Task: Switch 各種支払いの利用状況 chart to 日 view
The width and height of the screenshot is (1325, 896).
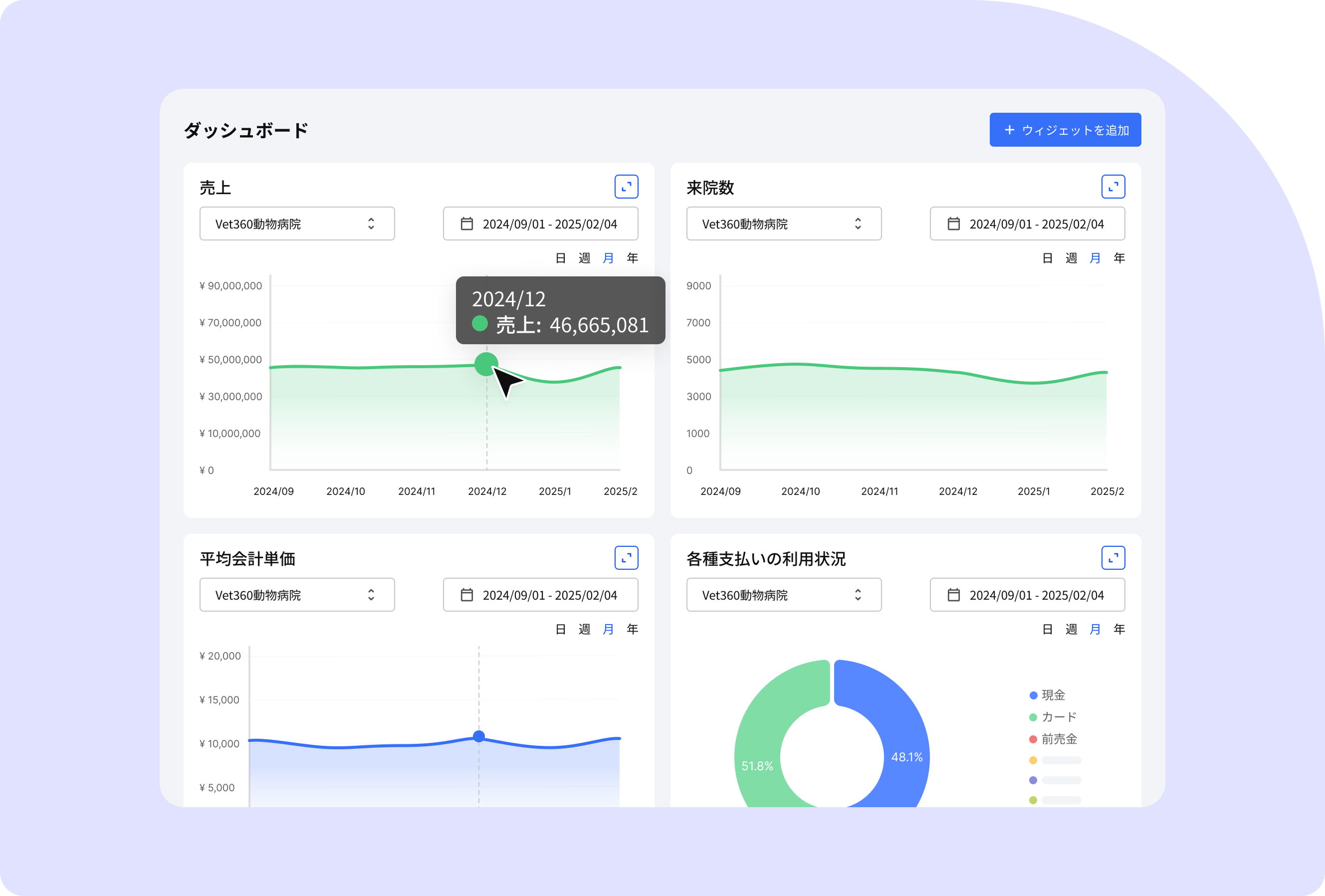Action: click(x=1047, y=629)
